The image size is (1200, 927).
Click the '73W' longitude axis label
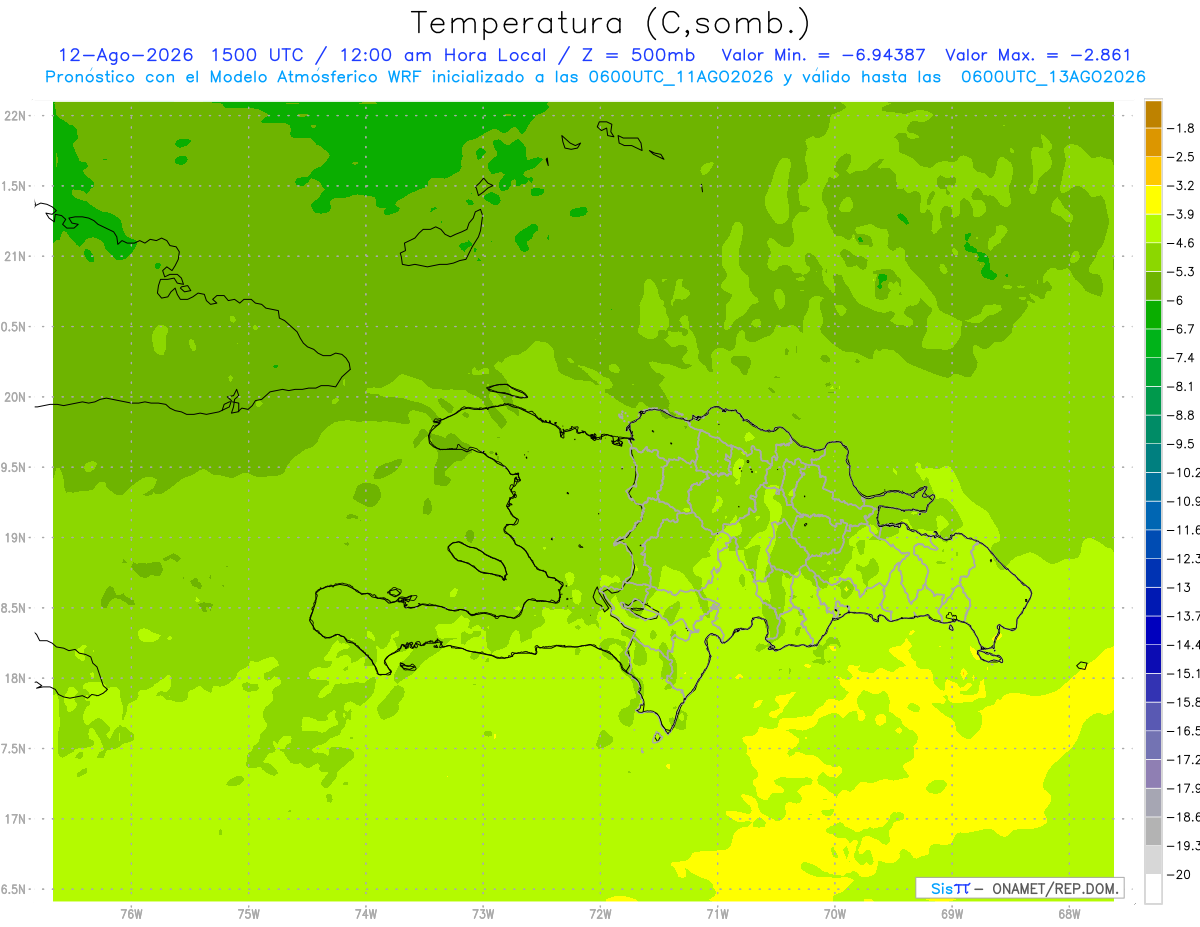tap(483, 913)
